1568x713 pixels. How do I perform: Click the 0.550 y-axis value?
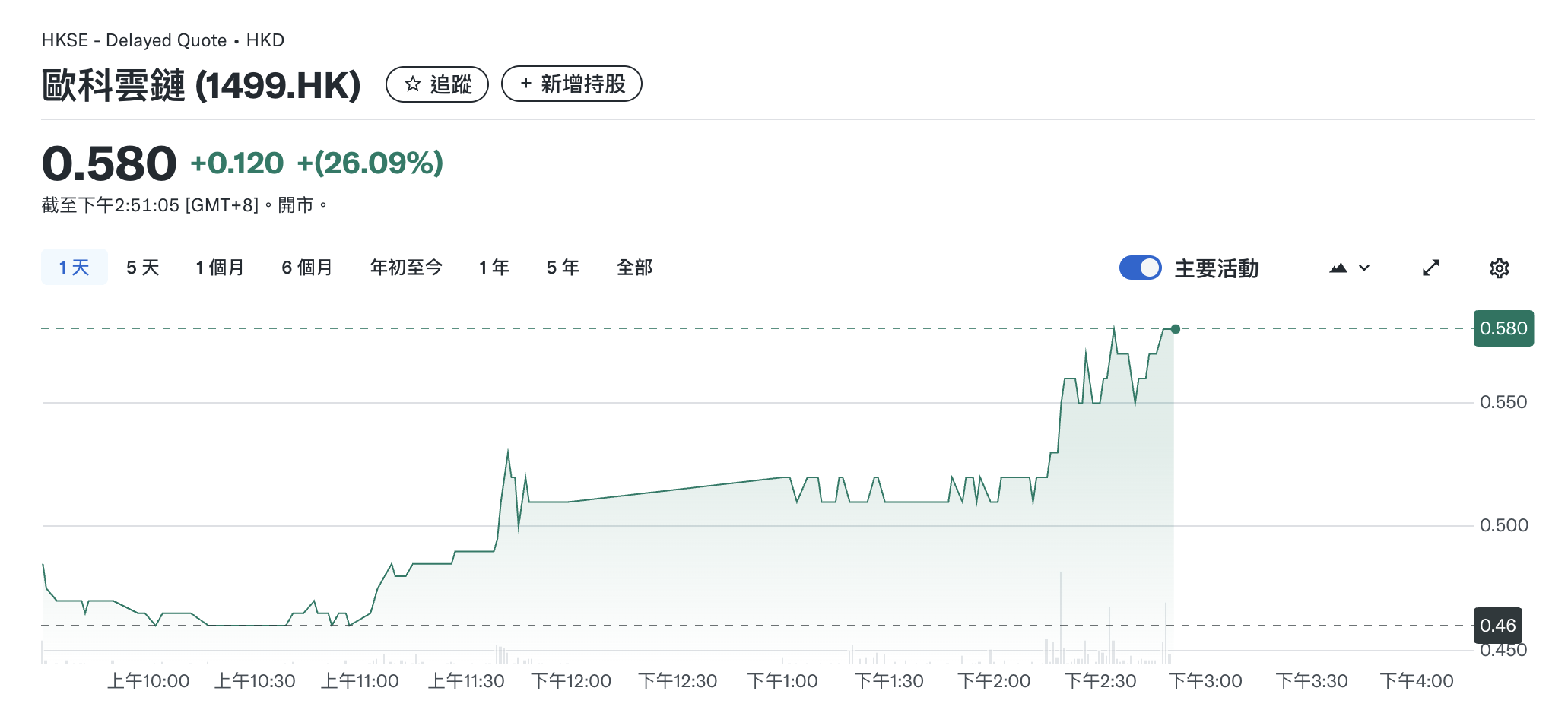(1503, 402)
